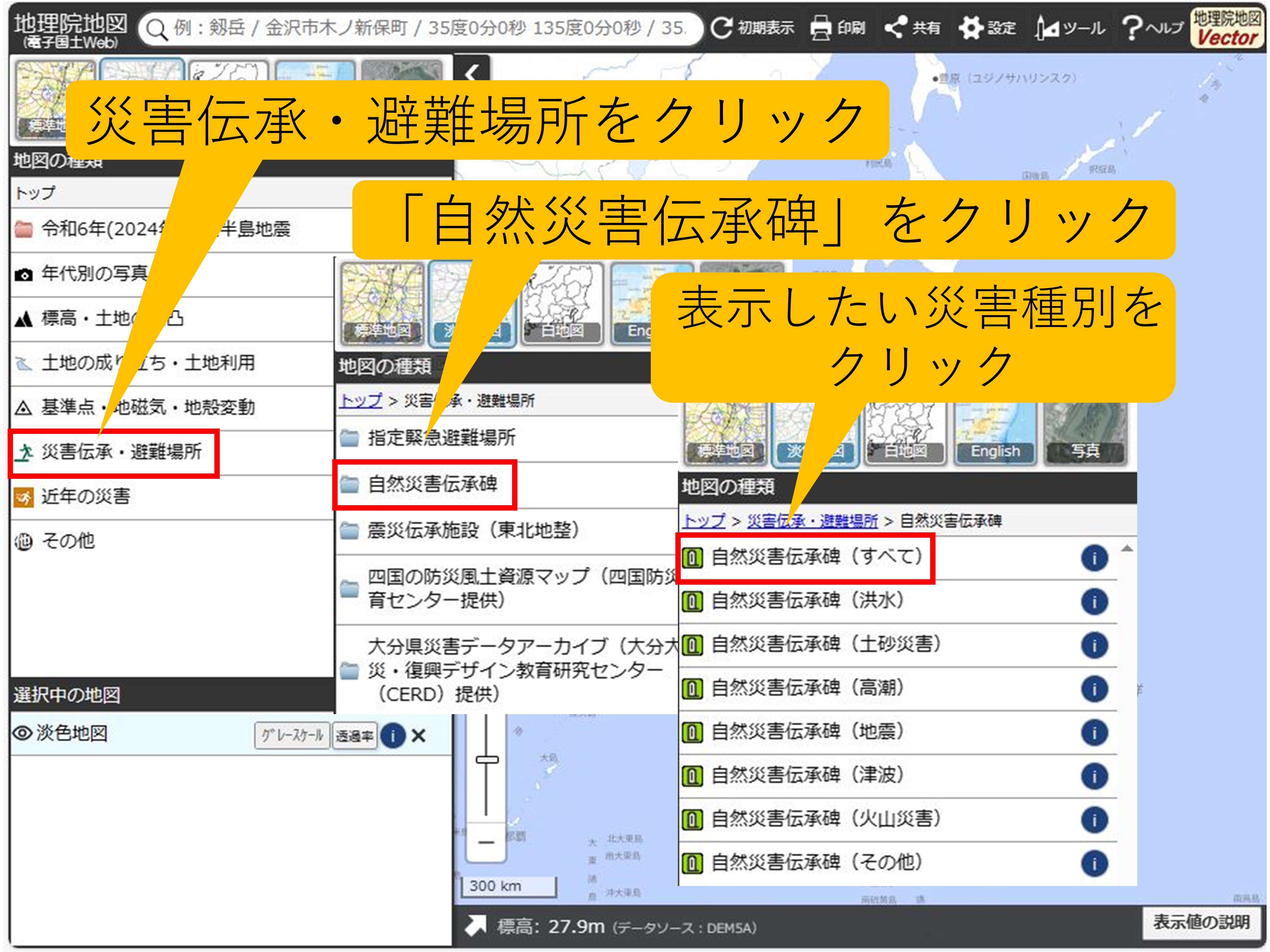The image size is (1270, 952).
Task: Open 四国の防災風土資源マップ folder
Action: [506, 589]
